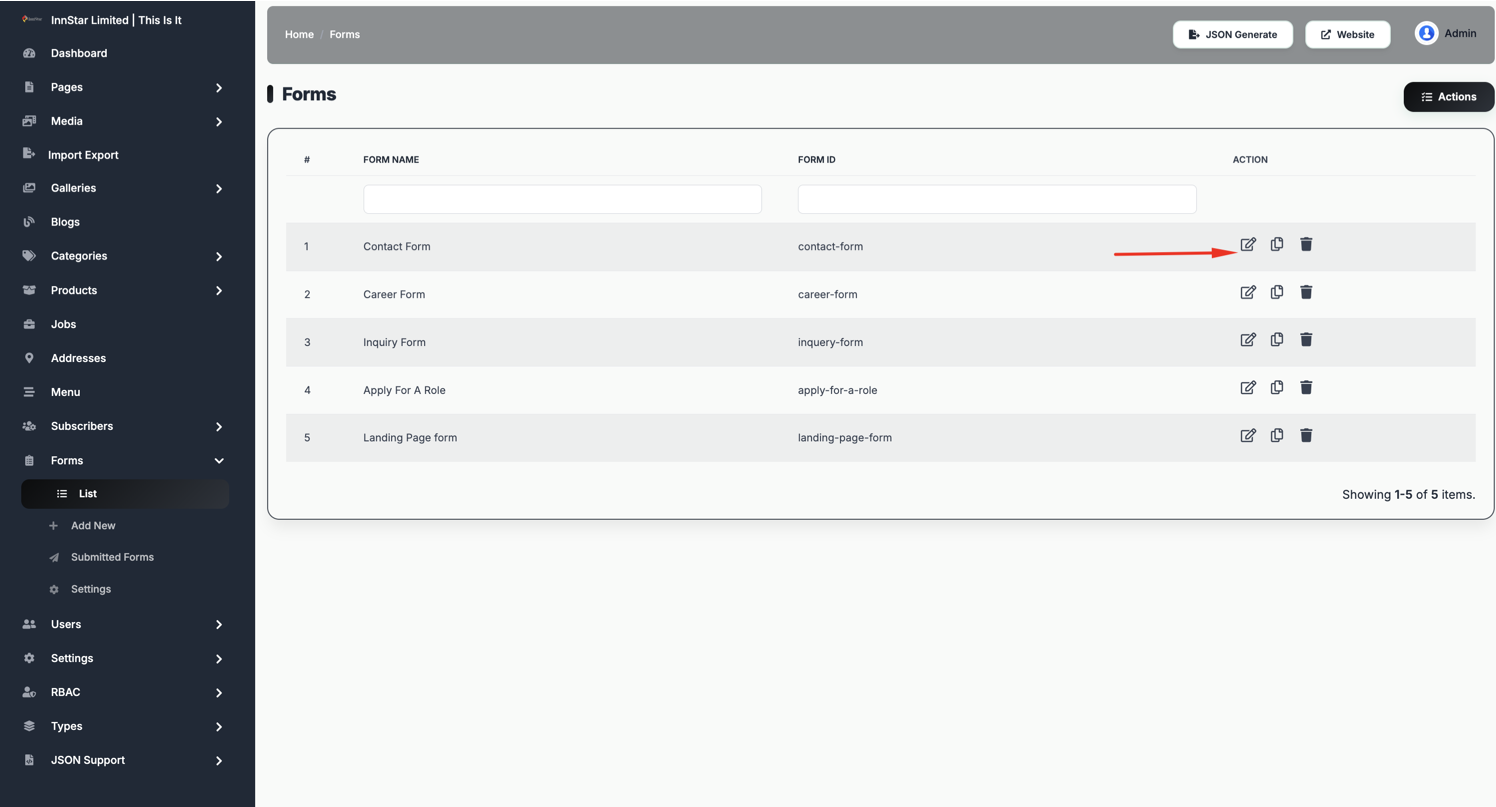The image size is (1496, 807).
Task: Open the Admin user avatar icon
Action: (x=1426, y=33)
